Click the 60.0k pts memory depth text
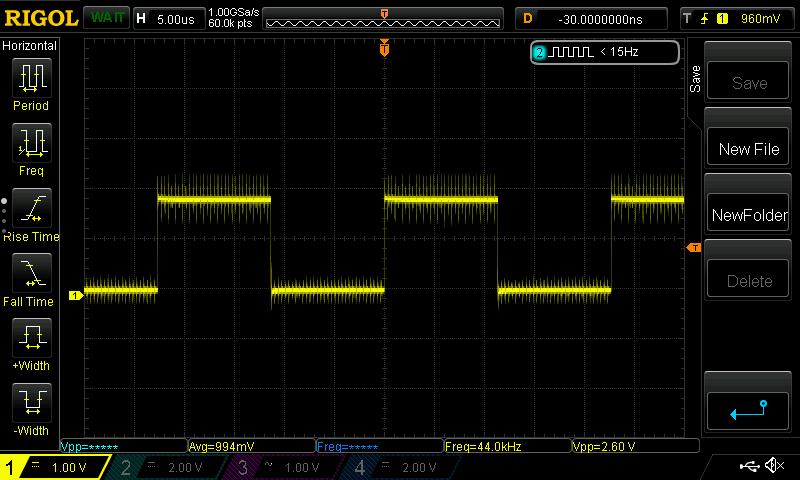This screenshot has height=480, width=800. [x=230, y=23]
